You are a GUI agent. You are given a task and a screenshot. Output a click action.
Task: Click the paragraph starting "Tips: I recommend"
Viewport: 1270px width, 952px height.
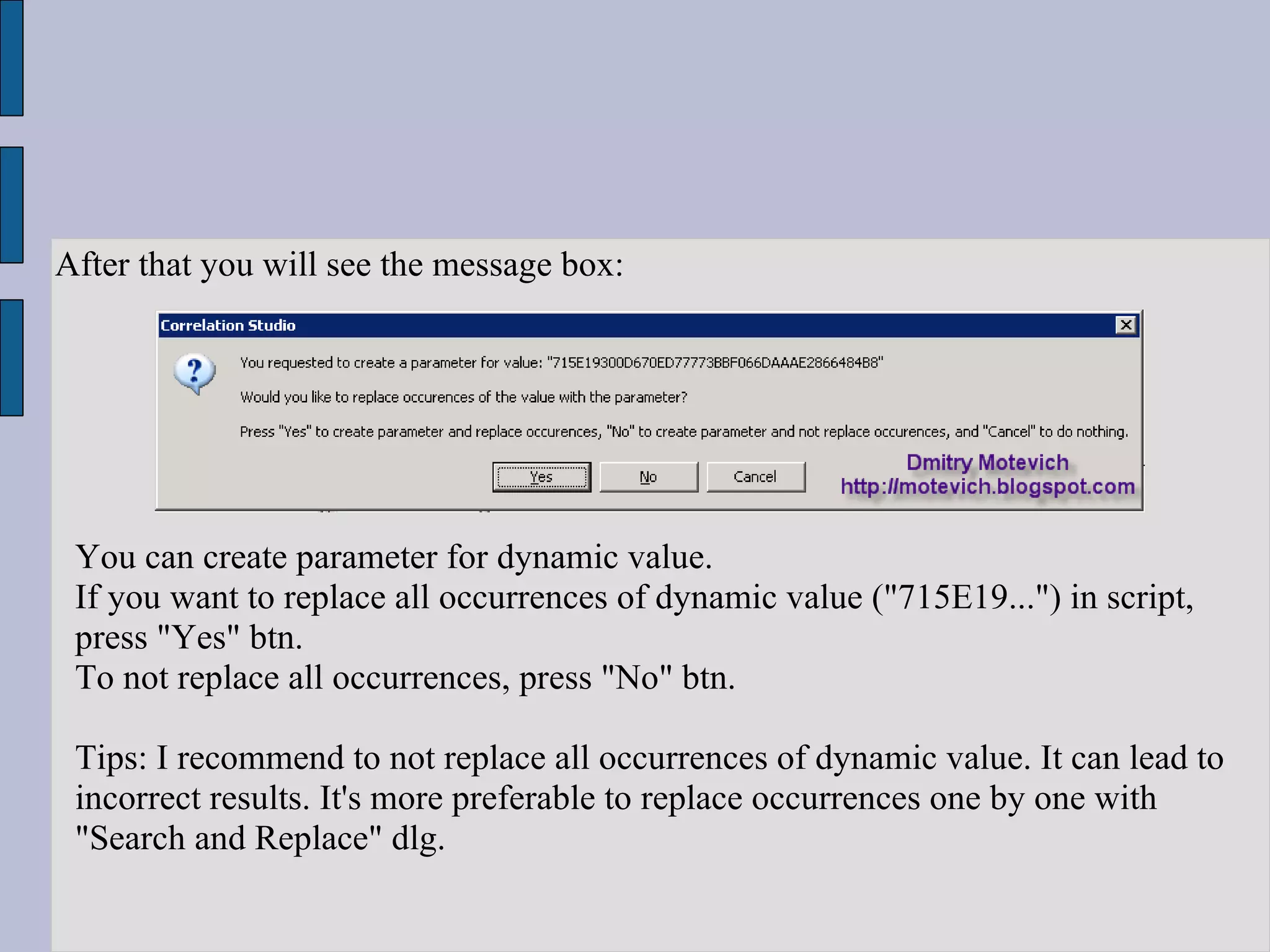tap(649, 798)
